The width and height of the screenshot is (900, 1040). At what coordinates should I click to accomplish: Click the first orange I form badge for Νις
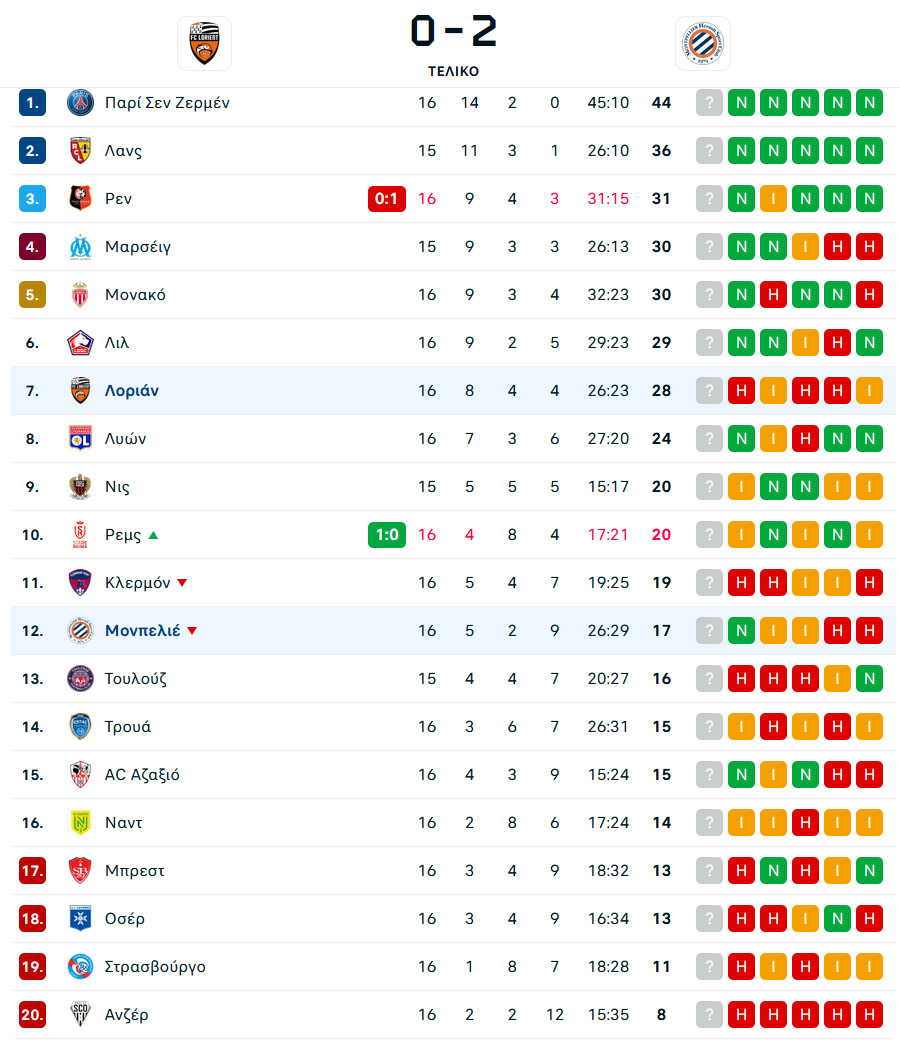[741, 487]
